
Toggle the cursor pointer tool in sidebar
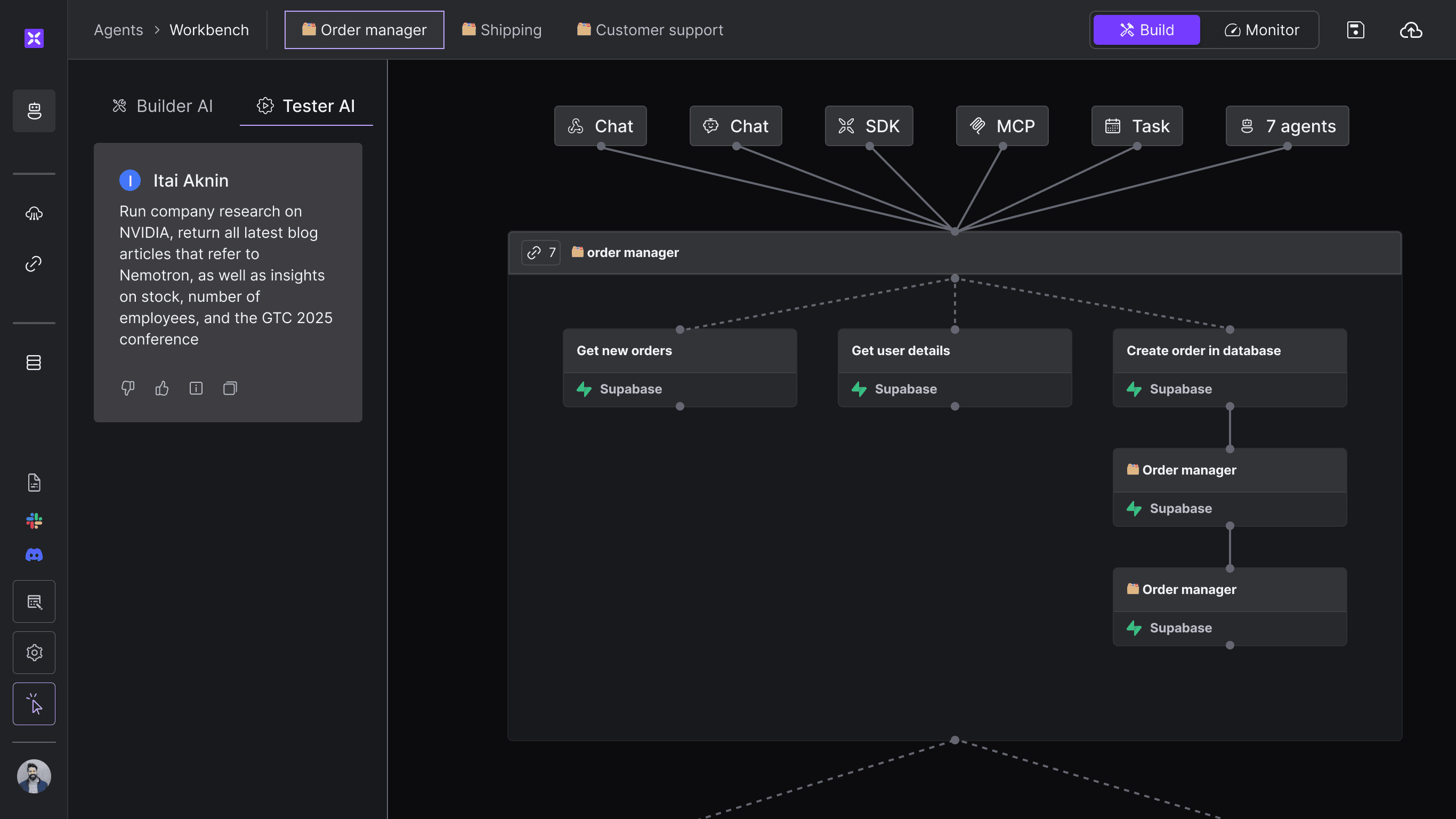coord(34,704)
